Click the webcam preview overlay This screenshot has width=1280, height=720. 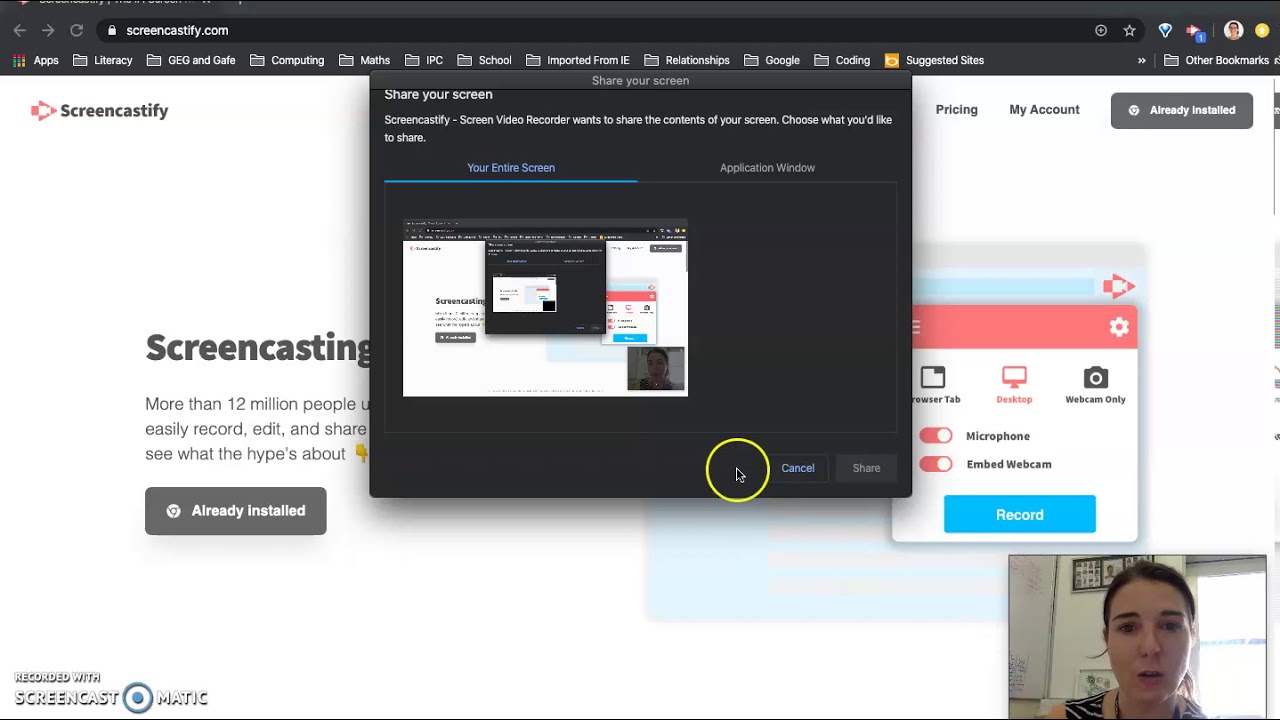tap(1137, 635)
